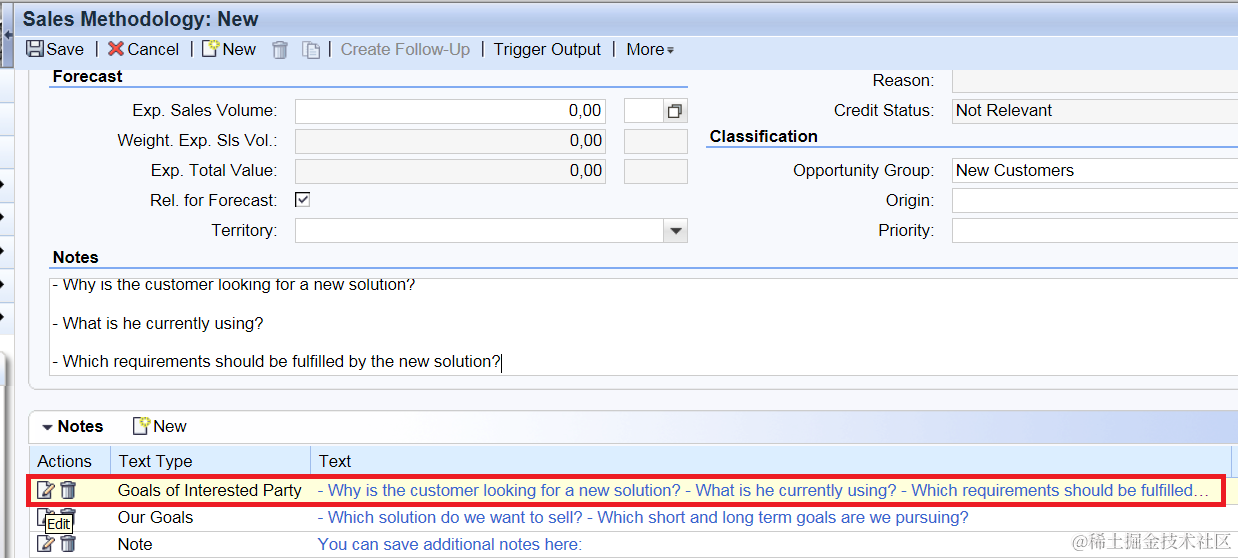Click the Priority field
Image resolution: width=1238 pixels, height=558 pixels.
pos(1094,231)
